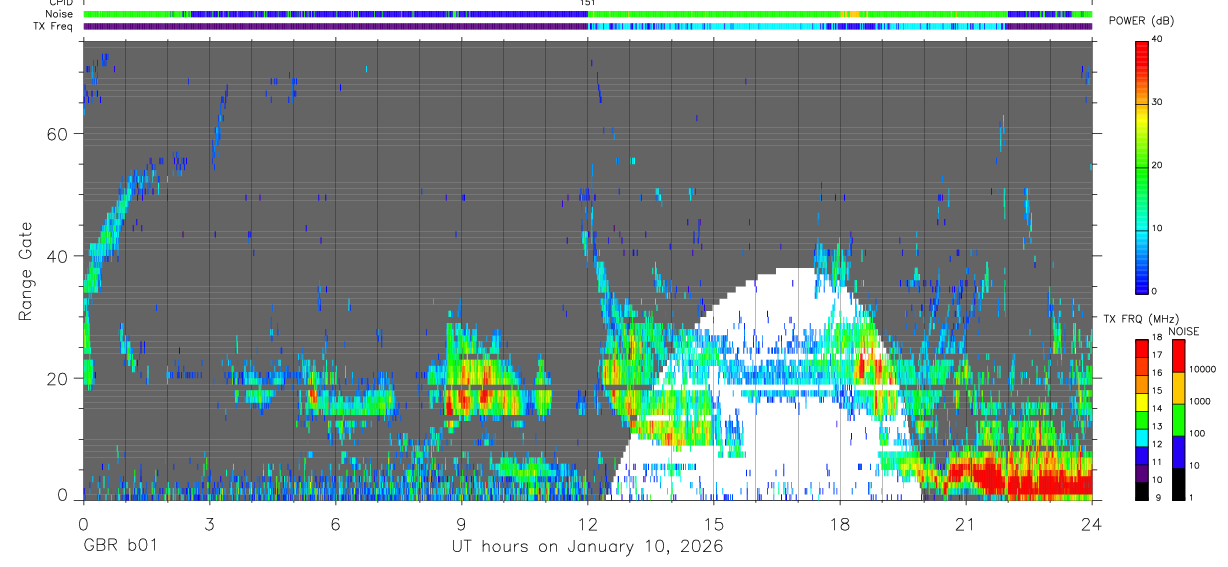Select the purple 10 MHz frequency legend segment
This screenshot has height=567, width=1228.
click(x=1142, y=473)
